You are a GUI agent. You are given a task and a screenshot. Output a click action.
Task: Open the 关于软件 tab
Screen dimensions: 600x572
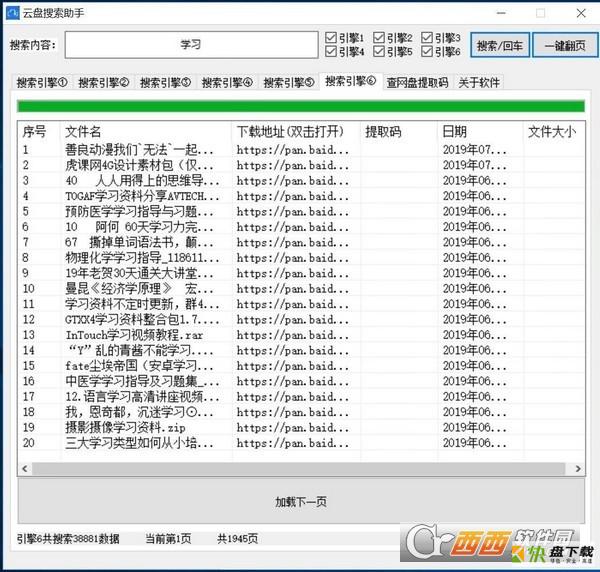click(479, 82)
